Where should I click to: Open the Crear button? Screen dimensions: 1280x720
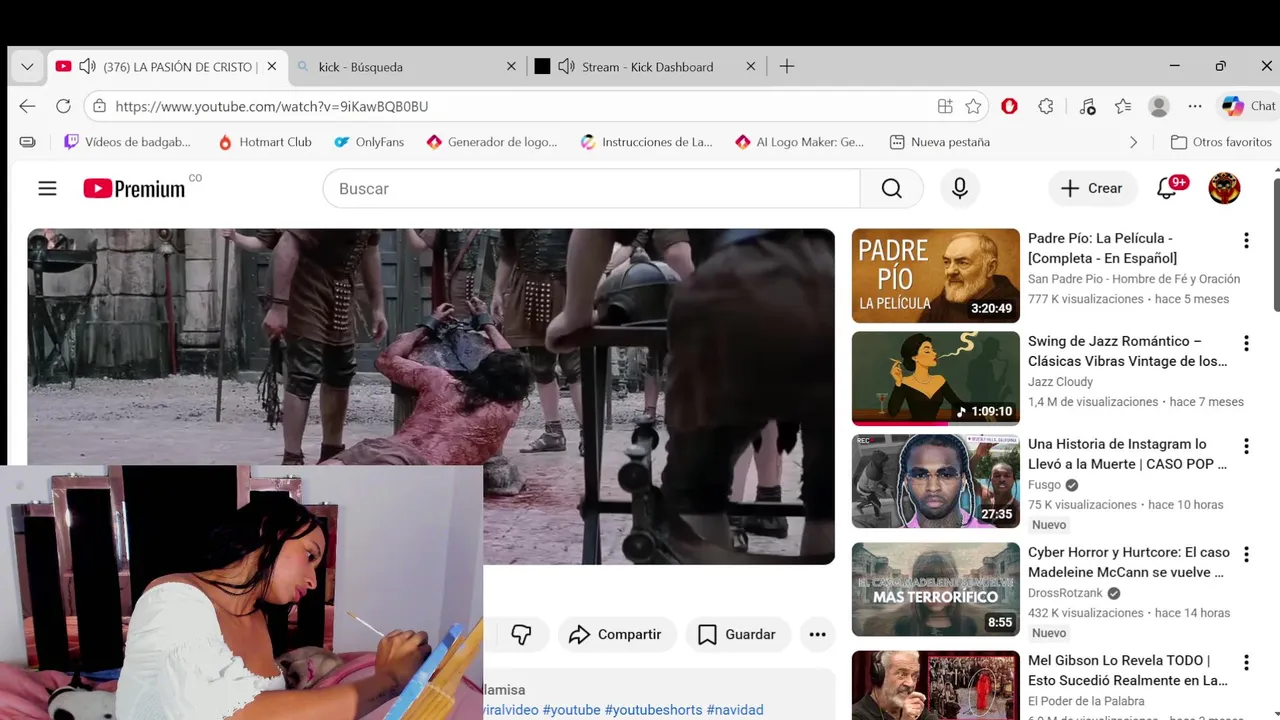(x=1092, y=188)
